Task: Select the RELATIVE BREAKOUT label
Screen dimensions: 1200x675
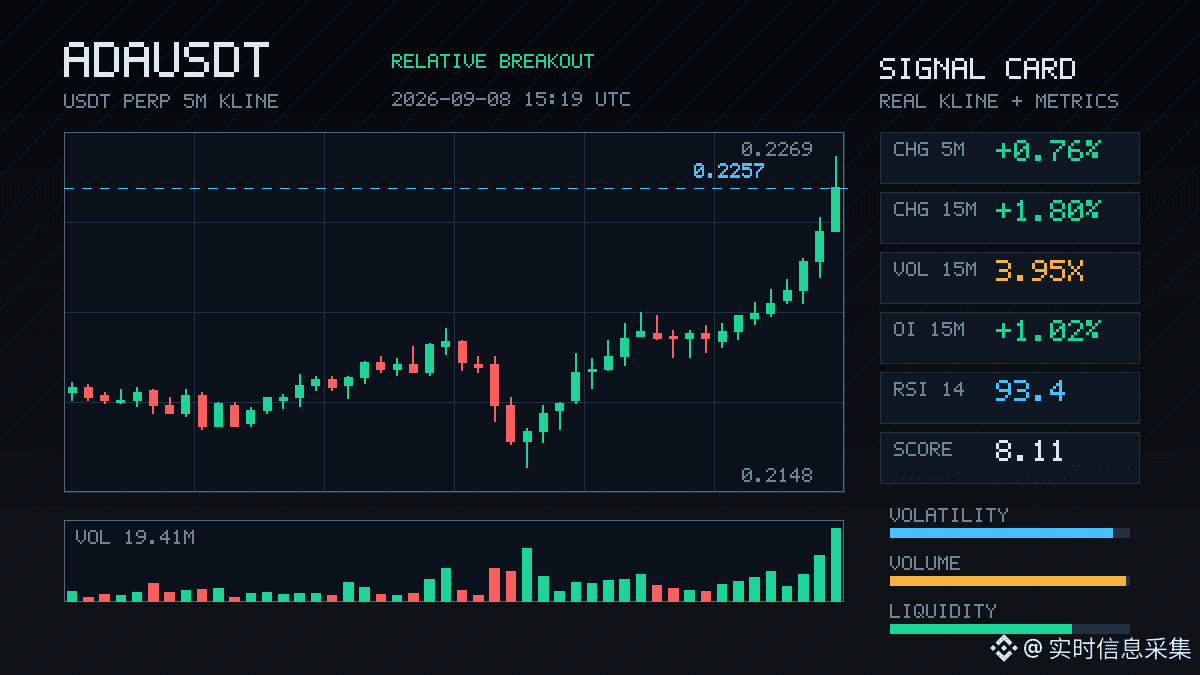Action: [492, 62]
